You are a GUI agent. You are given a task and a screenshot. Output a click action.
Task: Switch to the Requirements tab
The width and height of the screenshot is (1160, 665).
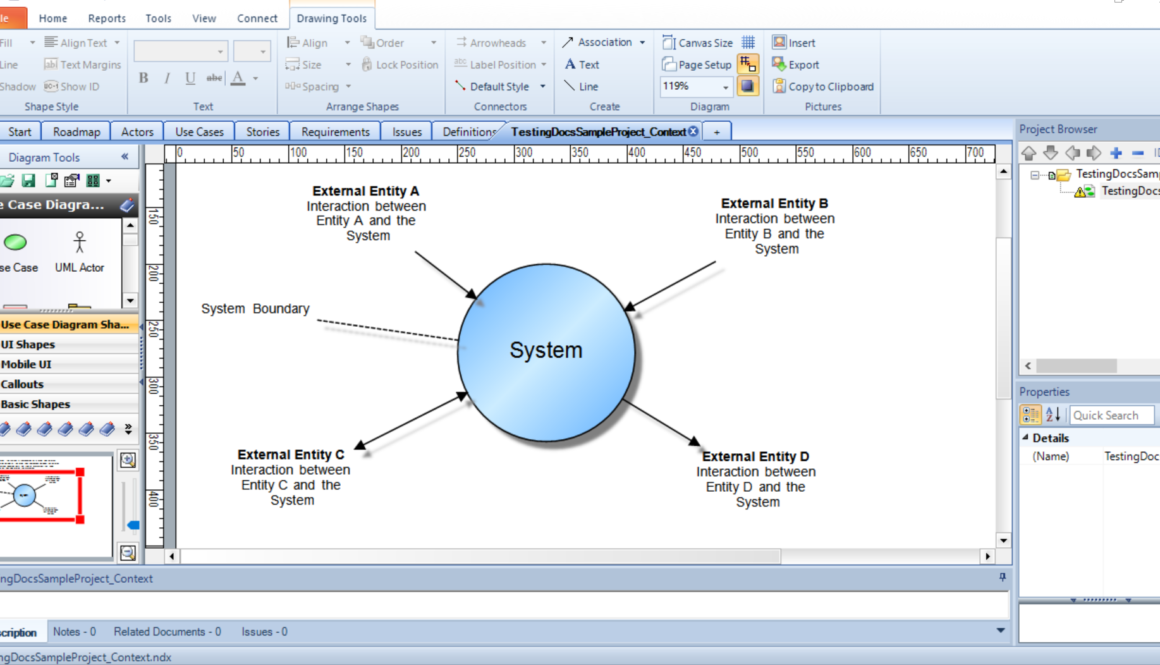click(x=334, y=131)
